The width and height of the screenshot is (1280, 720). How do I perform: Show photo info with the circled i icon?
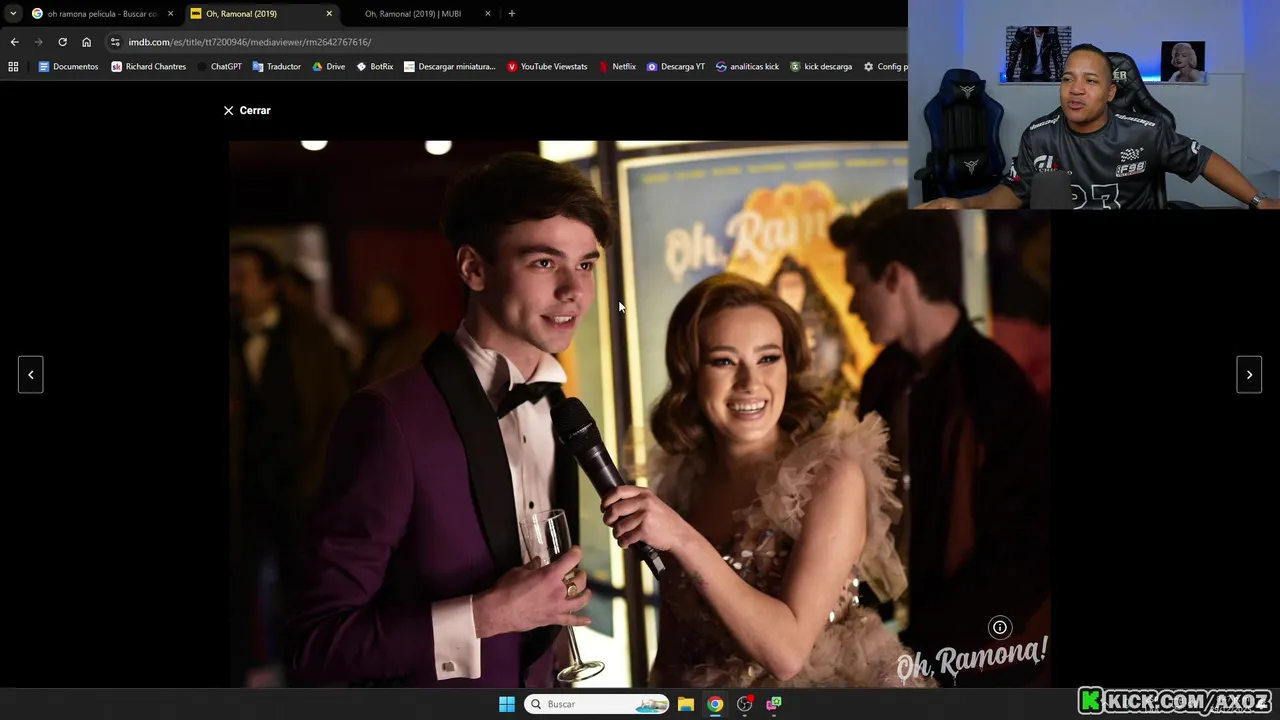pyautogui.click(x=999, y=627)
